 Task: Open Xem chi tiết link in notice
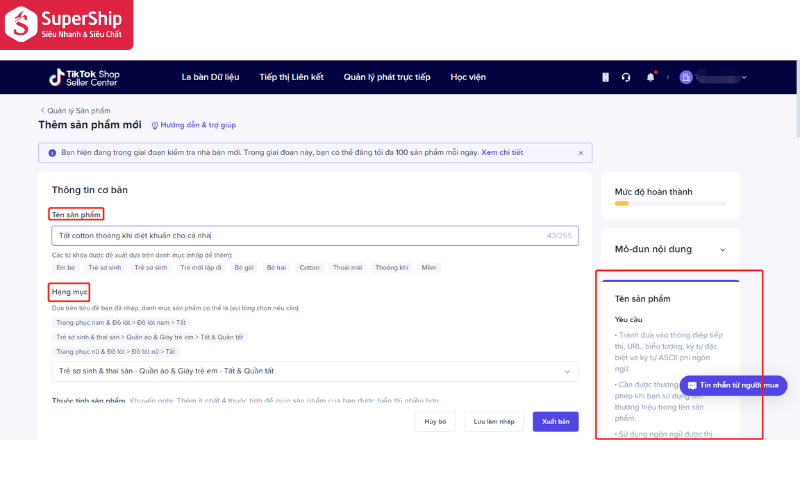[502, 153]
